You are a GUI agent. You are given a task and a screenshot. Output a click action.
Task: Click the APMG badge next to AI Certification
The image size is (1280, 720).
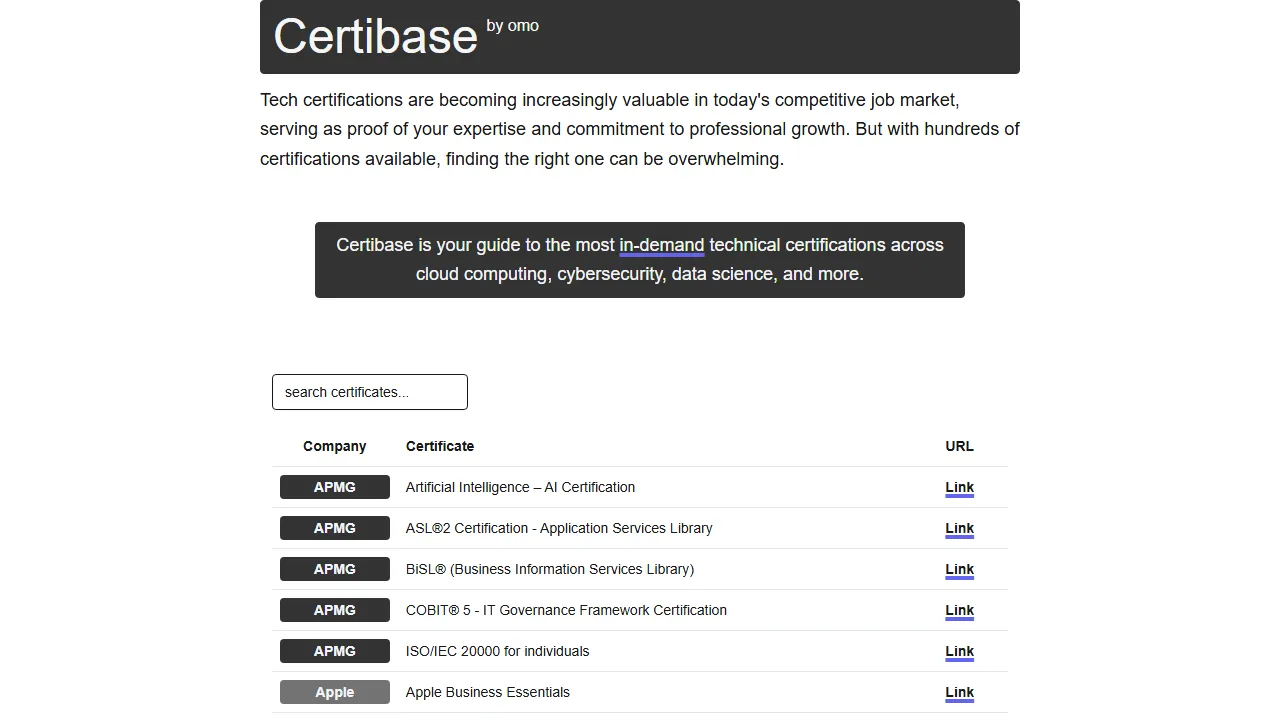coord(334,487)
